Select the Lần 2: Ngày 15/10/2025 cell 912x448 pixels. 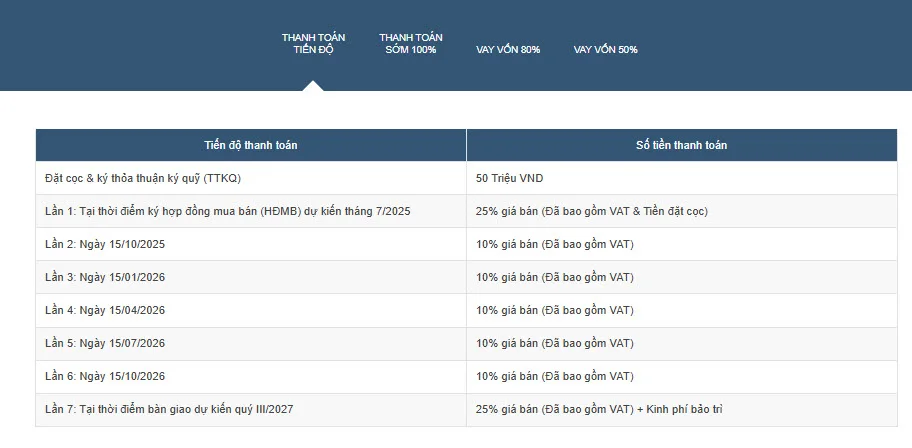tap(105, 244)
